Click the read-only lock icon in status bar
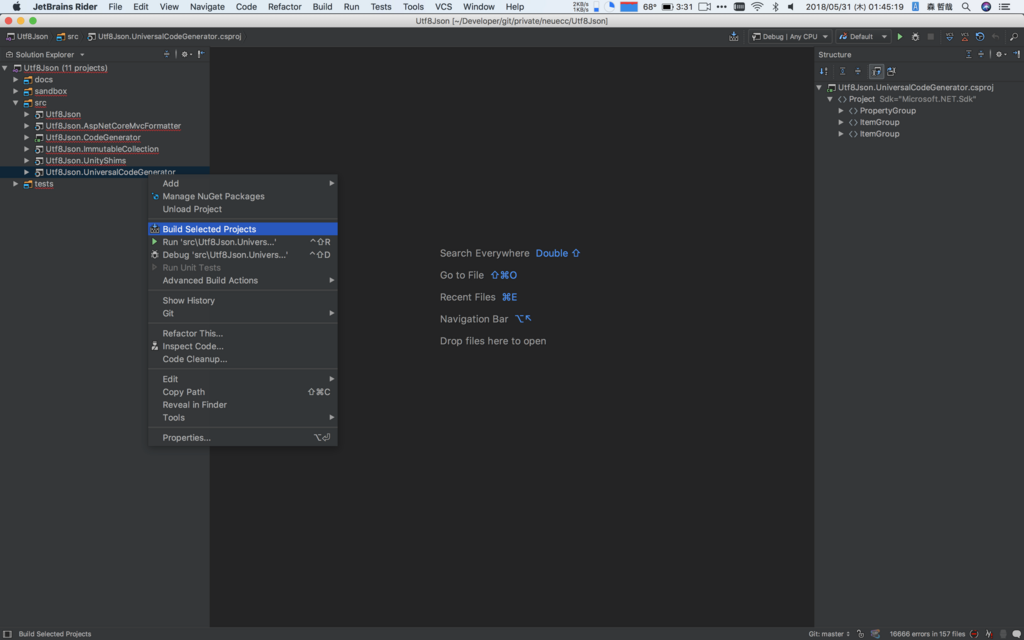Viewport: 1024px width, 640px height. tap(860, 633)
